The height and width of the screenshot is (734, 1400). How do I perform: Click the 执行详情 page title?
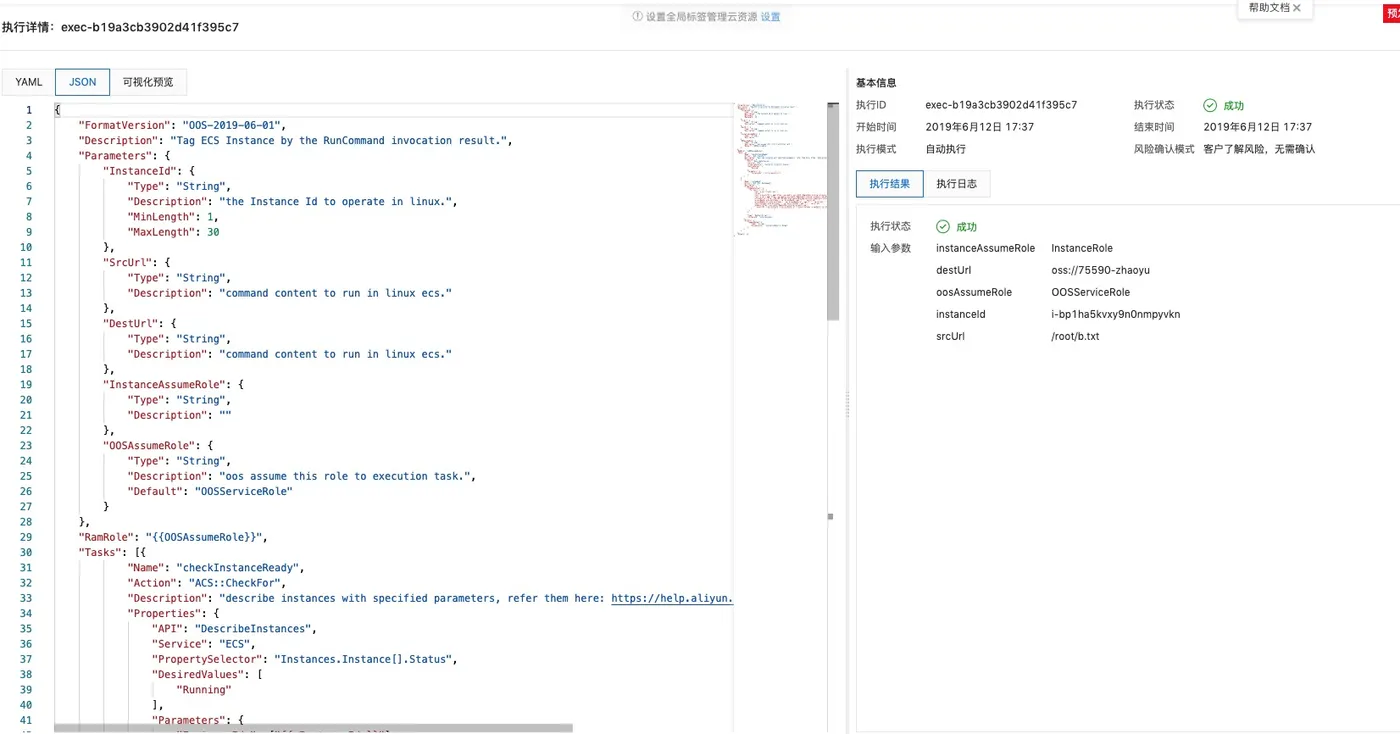click(120, 27)
